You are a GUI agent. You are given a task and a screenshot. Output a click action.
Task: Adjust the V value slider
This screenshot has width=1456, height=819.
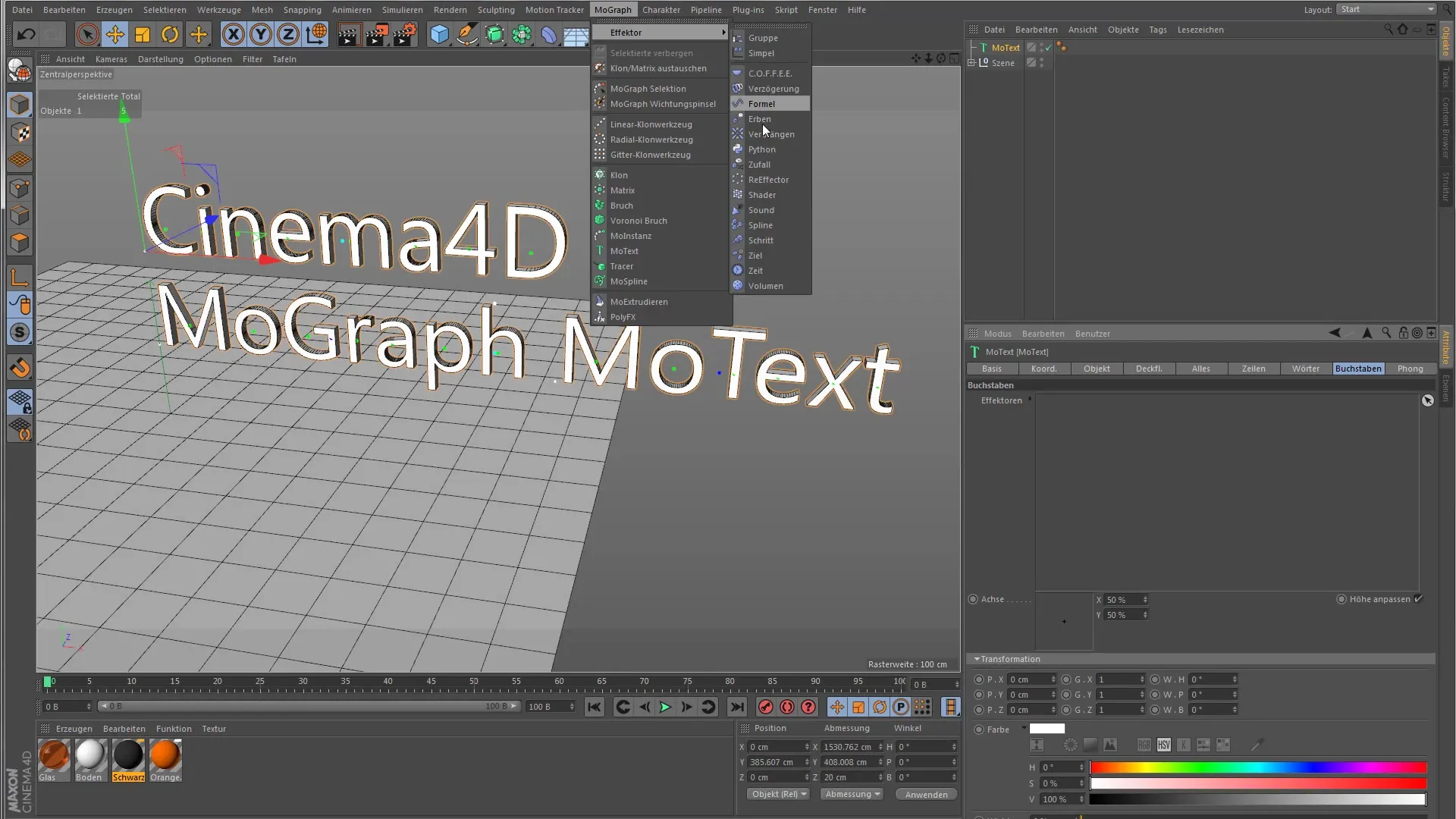[1258, 799]
